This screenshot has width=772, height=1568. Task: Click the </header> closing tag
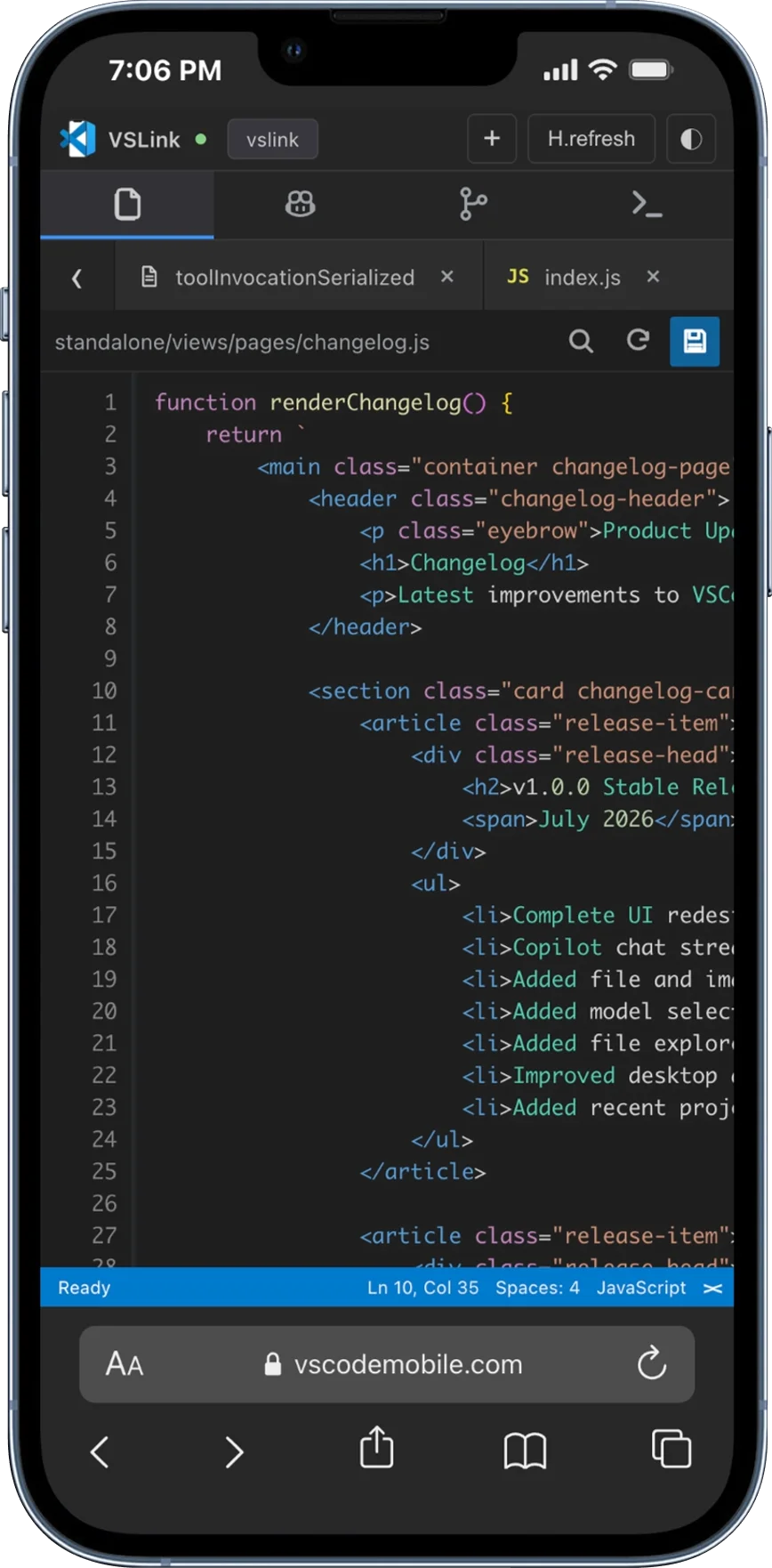tap(365, 627)
